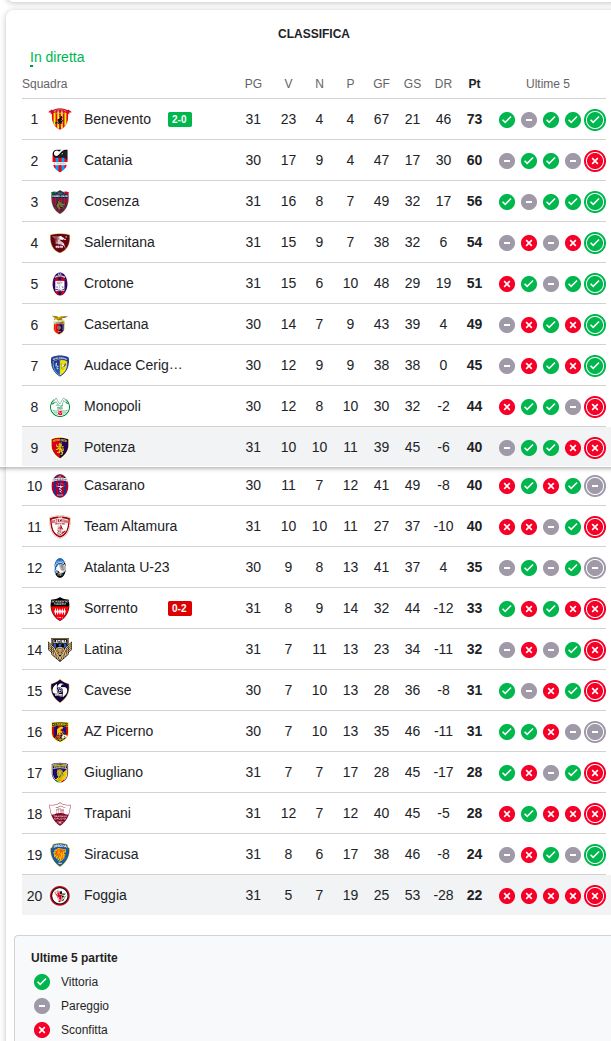The width and height of the screenshot is (611, 1041).
Task: Click the Trapani team crest
Action: pos(60,813)
